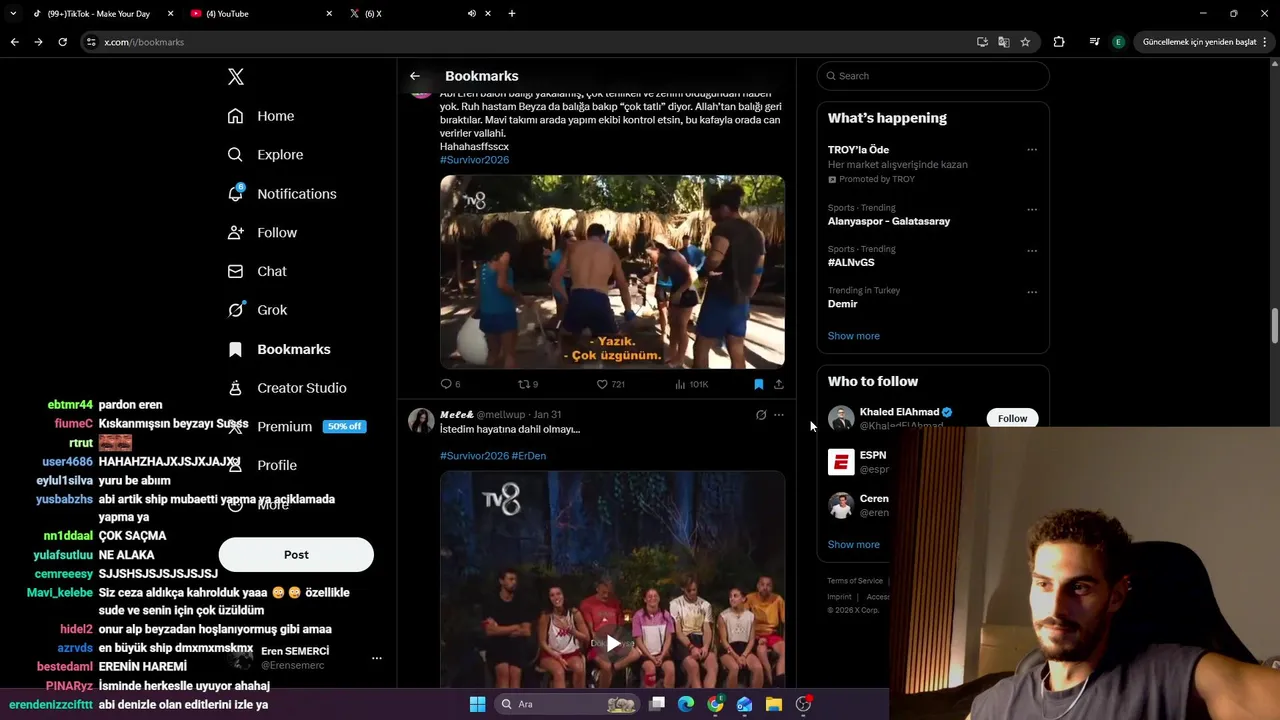Open the Chrome profile avatar E
Viewport: 1280px width, 720px height.
click(1118, 42)
